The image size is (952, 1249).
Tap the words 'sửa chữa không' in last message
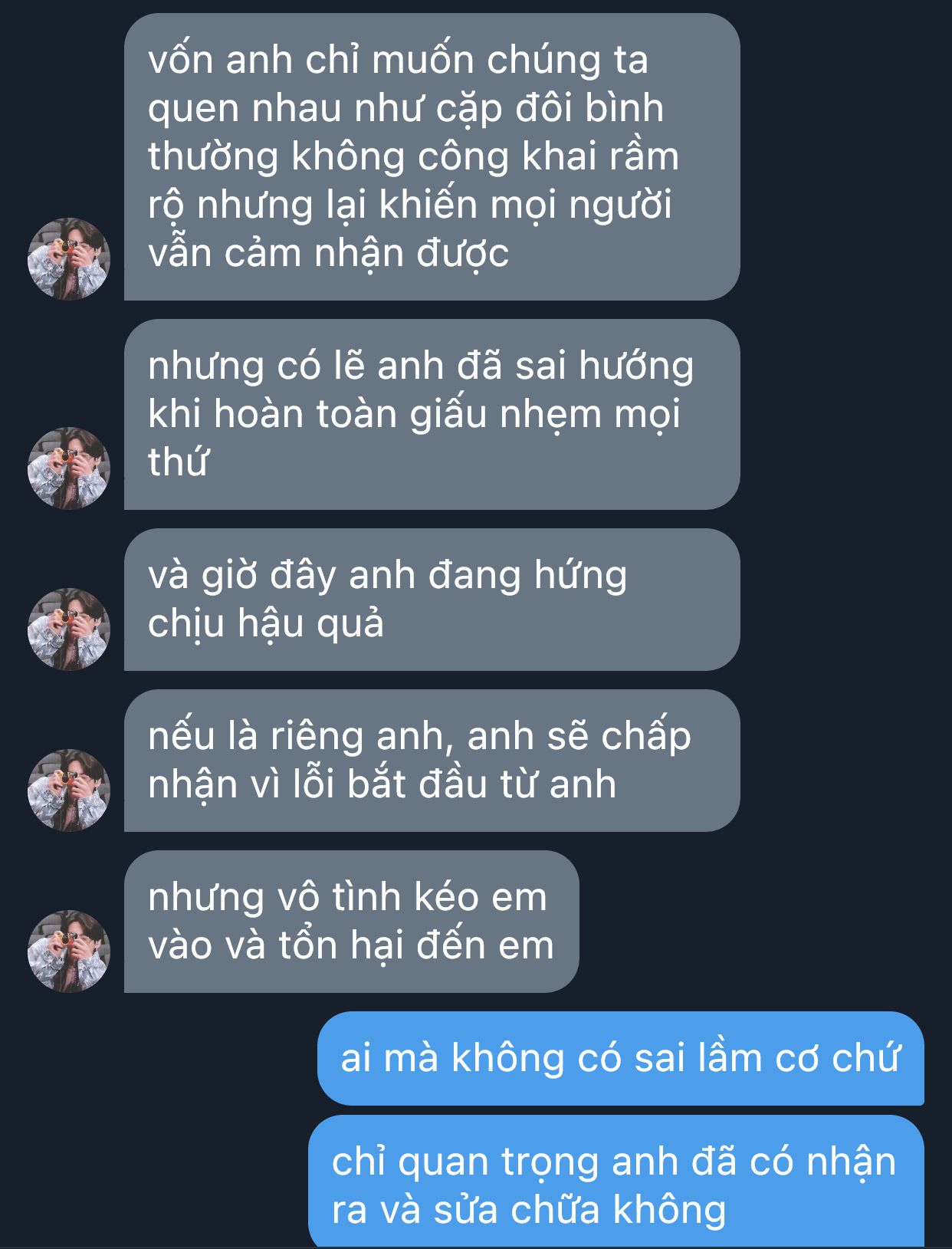click(579, 1210)
